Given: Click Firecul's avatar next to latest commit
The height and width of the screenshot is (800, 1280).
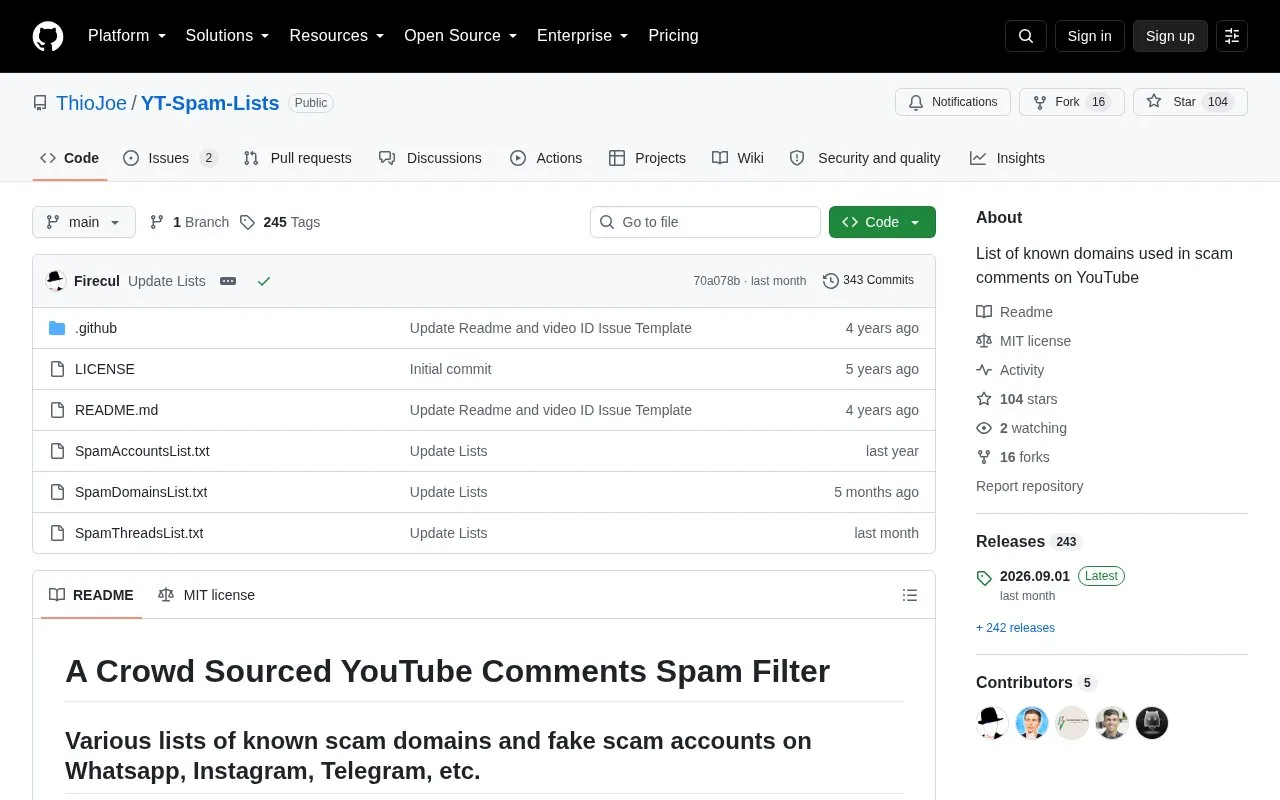Looking at the screenshot, I should [56, 281].
